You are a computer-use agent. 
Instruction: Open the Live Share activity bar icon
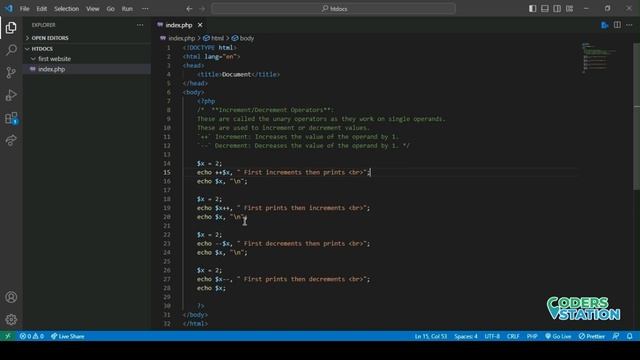point(11,140)
